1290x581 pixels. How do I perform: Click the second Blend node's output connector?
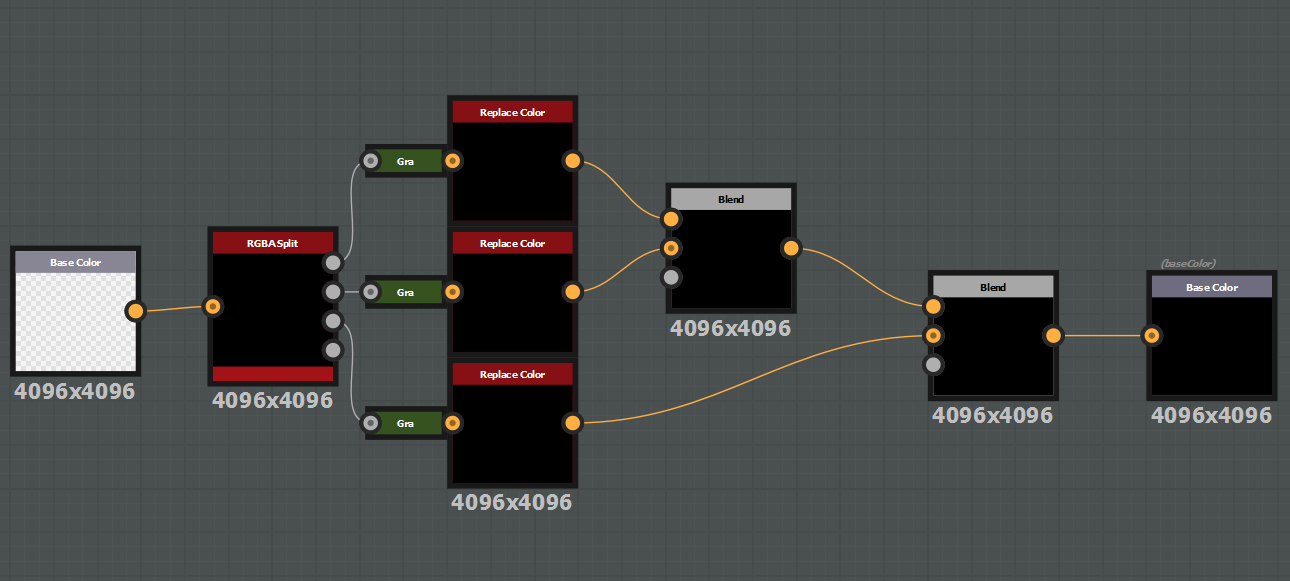coord(1053,335)
